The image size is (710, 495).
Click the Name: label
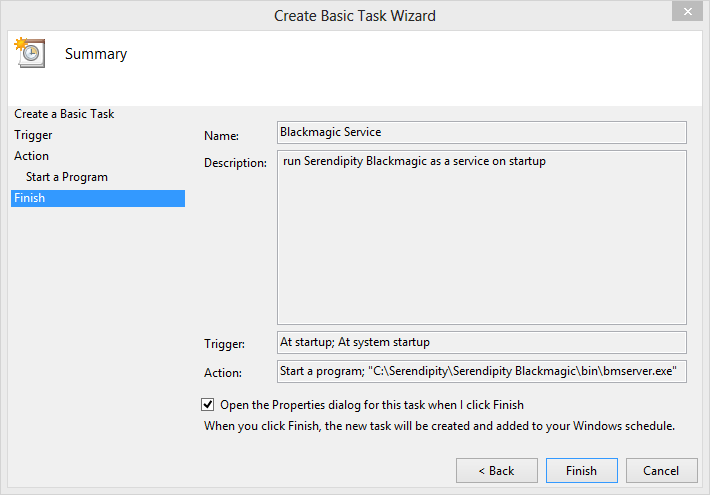[x=221, y=136]
